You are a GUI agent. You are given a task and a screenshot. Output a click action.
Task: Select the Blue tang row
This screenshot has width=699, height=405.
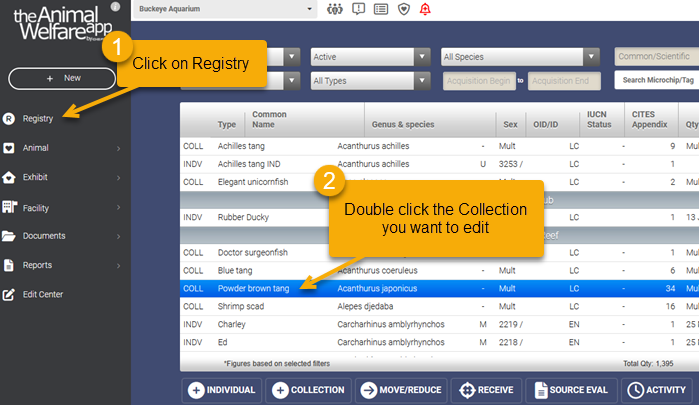pyautogui.click(x=440, y=270)
